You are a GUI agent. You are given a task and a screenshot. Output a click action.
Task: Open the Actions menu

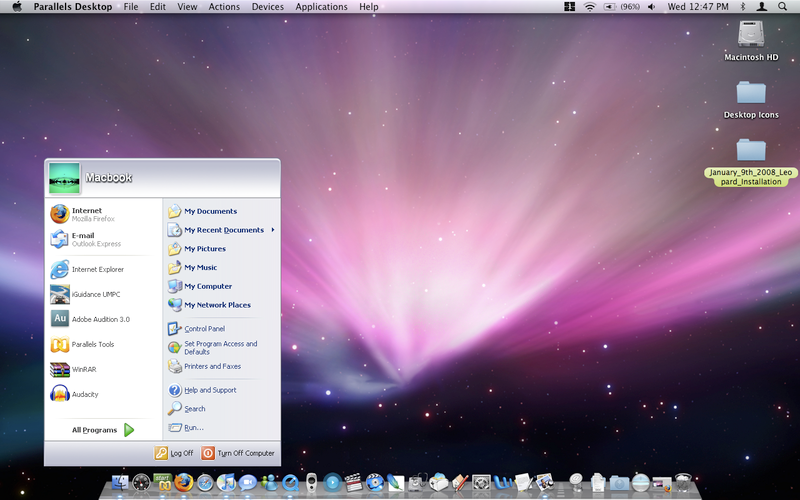coord(224,7)
